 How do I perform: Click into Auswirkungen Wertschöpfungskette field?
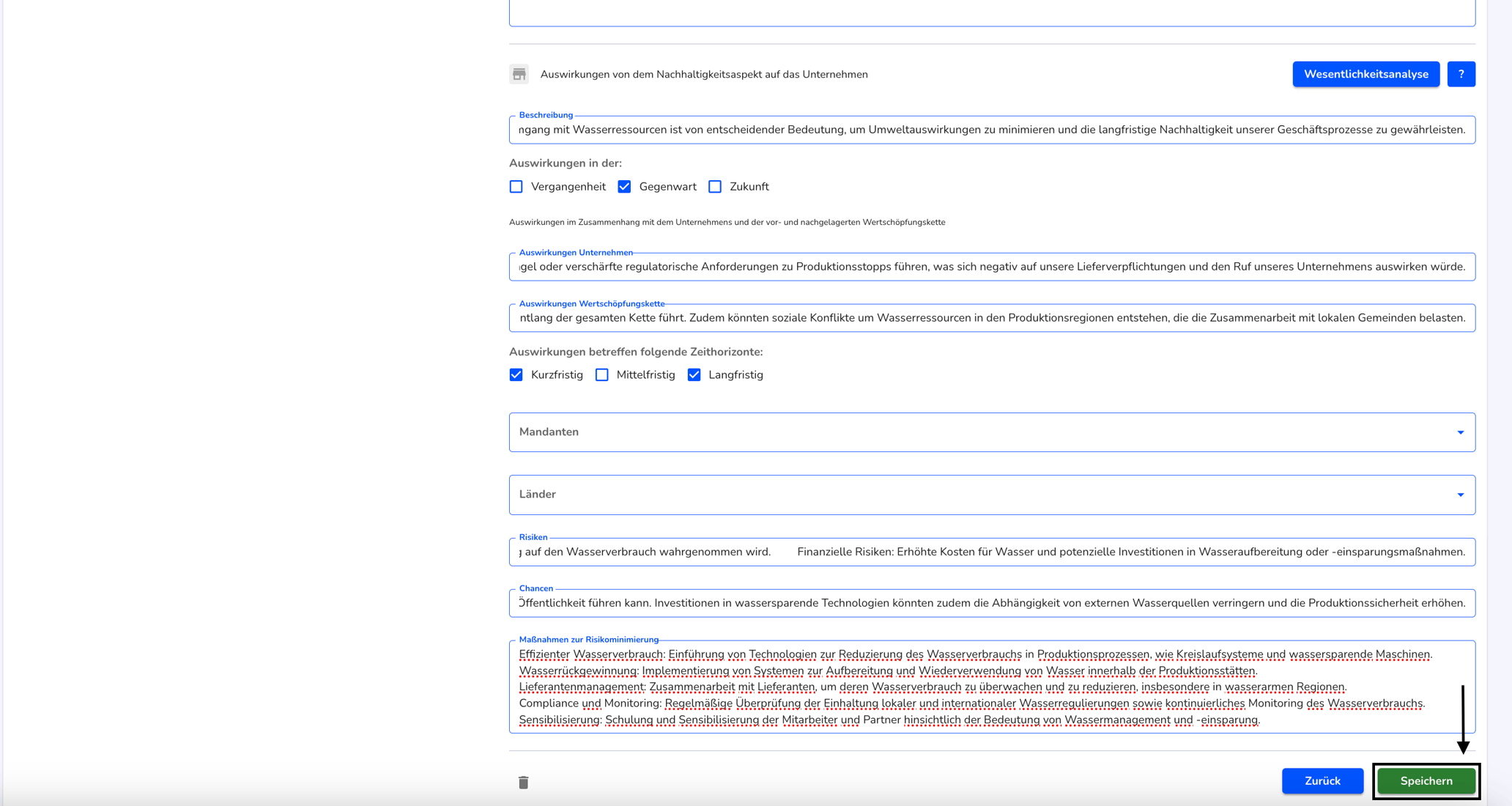point(992,318)
